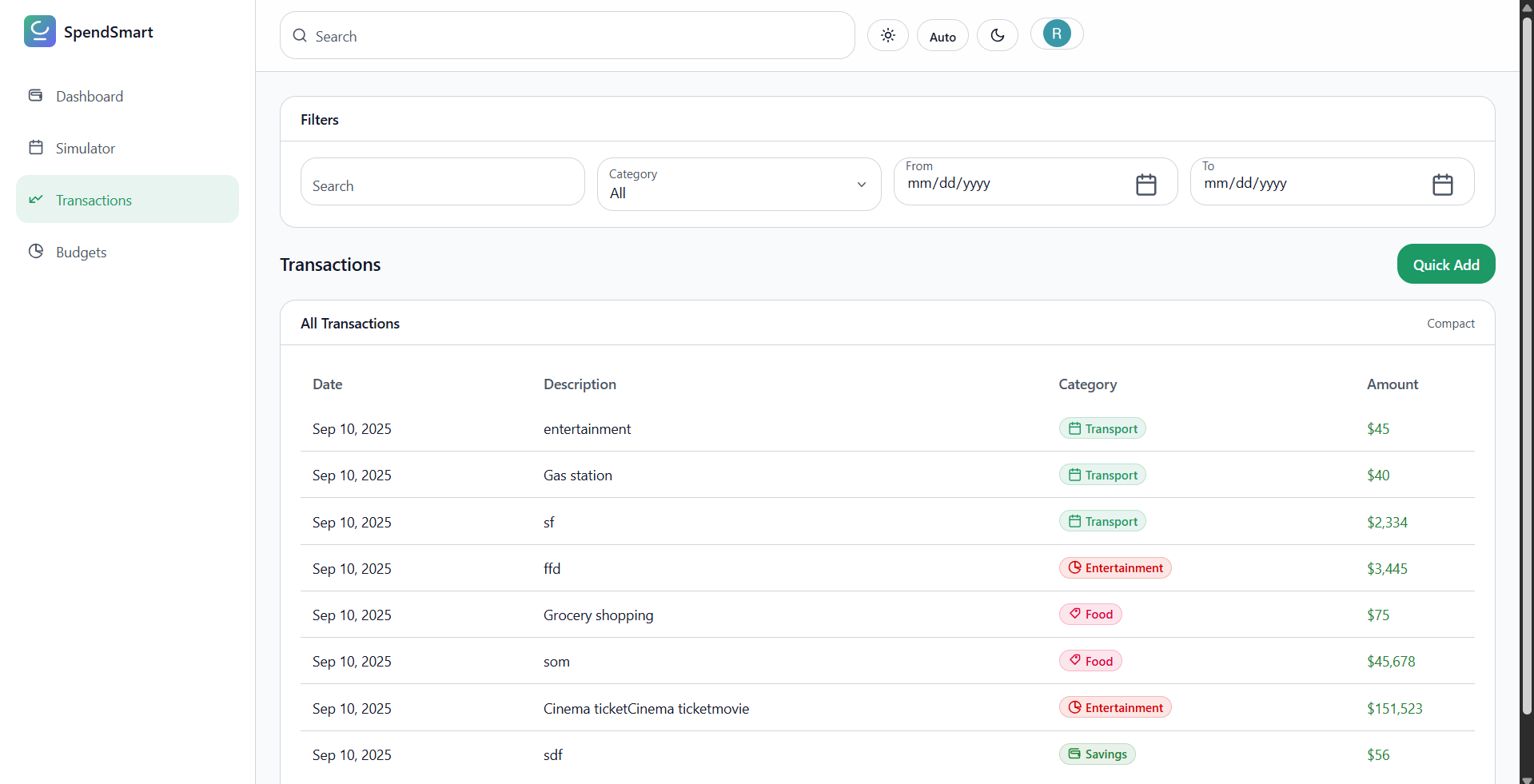
Task: Click the $151,523 amount value
Action: click(x=1394, y=709)
